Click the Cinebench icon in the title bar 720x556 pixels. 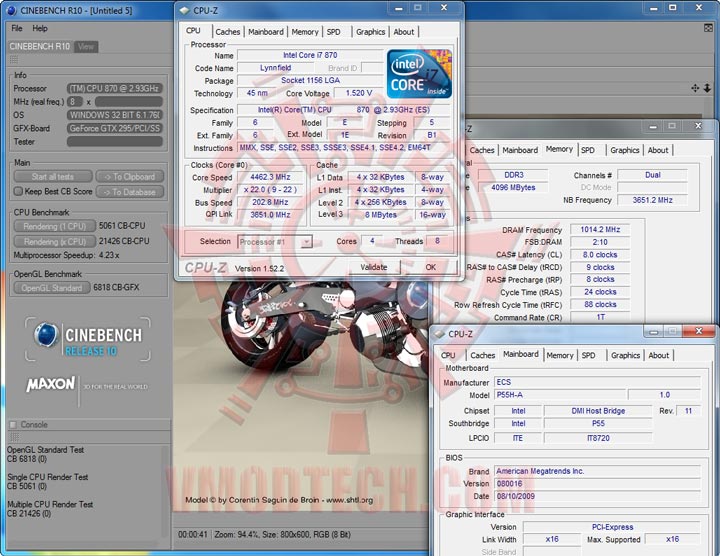tap(11, 10)
